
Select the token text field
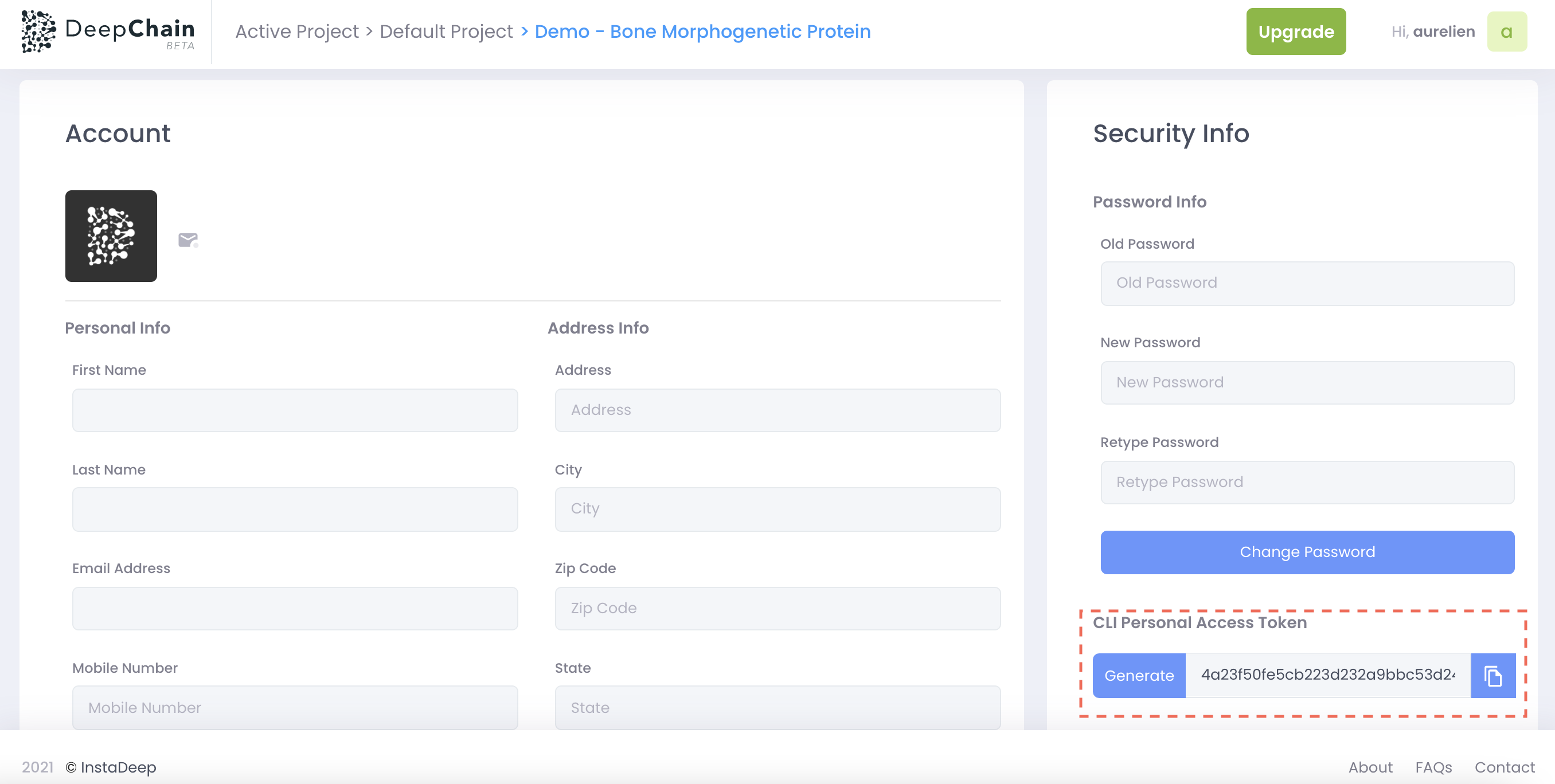click(1327, 675)
